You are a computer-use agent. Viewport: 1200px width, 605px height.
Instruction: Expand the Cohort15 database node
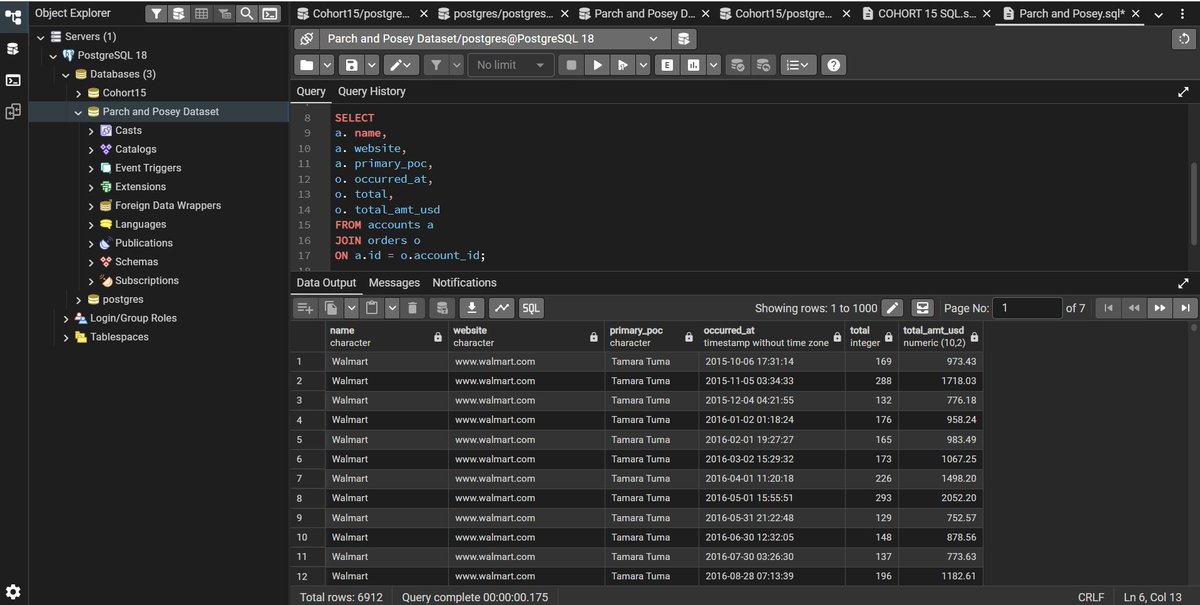78,93
